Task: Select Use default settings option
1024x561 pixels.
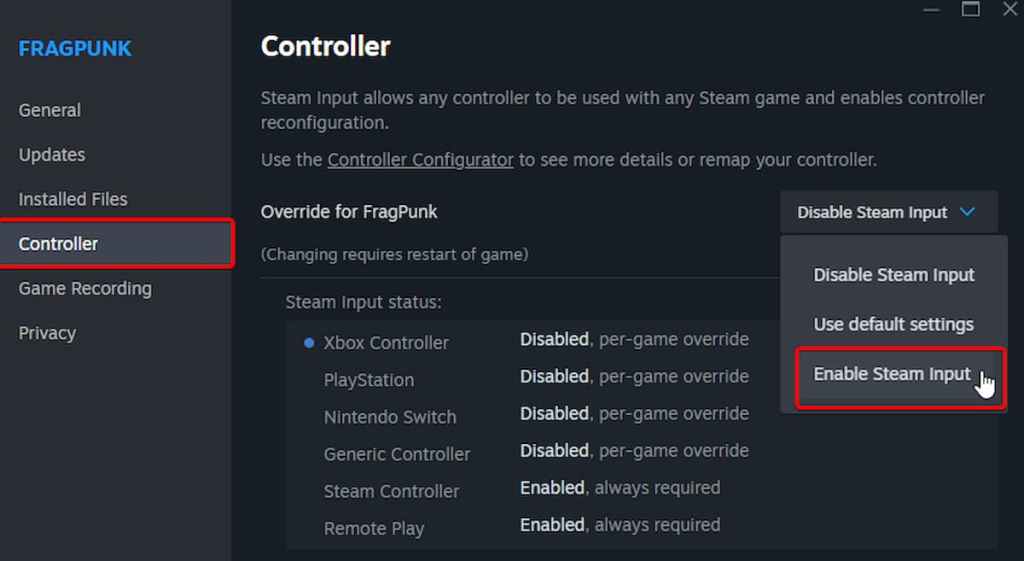Action: point(893,324)
